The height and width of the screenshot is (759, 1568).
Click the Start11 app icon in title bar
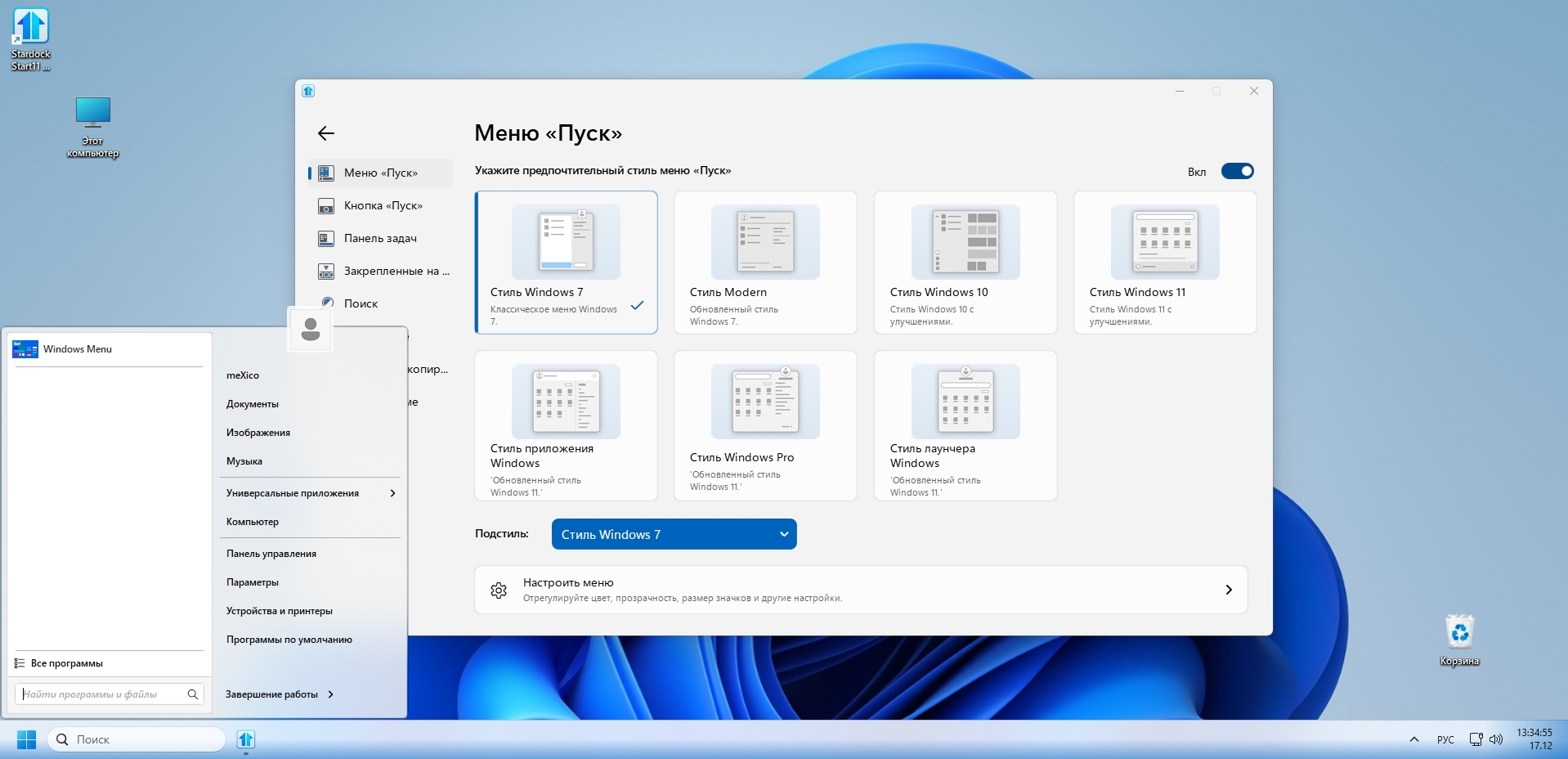(x=308, y=91)
